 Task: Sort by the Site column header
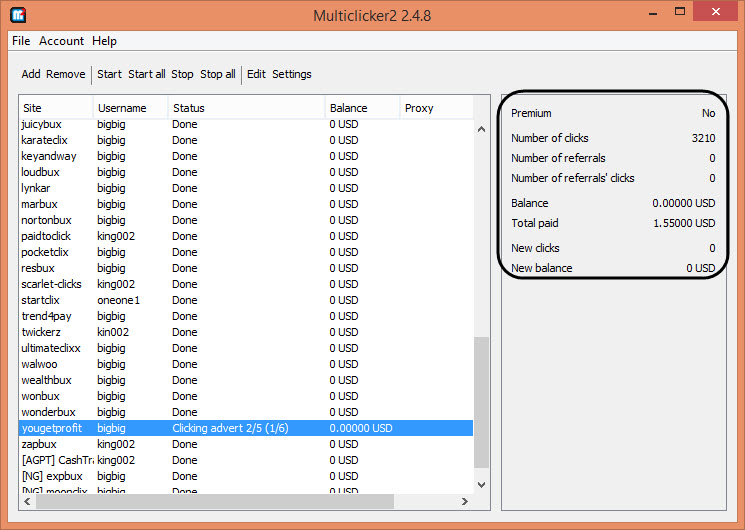click(x=56, y=108)
